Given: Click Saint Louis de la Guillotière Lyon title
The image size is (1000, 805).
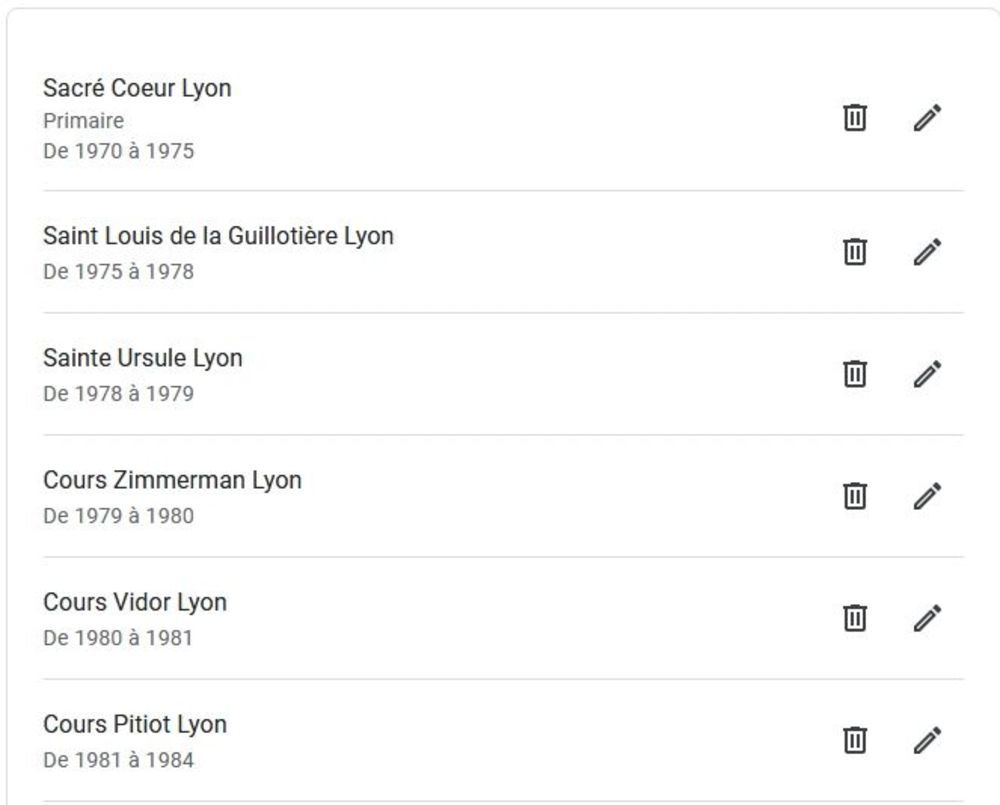Looking at the screenshot, I should 218,236.
